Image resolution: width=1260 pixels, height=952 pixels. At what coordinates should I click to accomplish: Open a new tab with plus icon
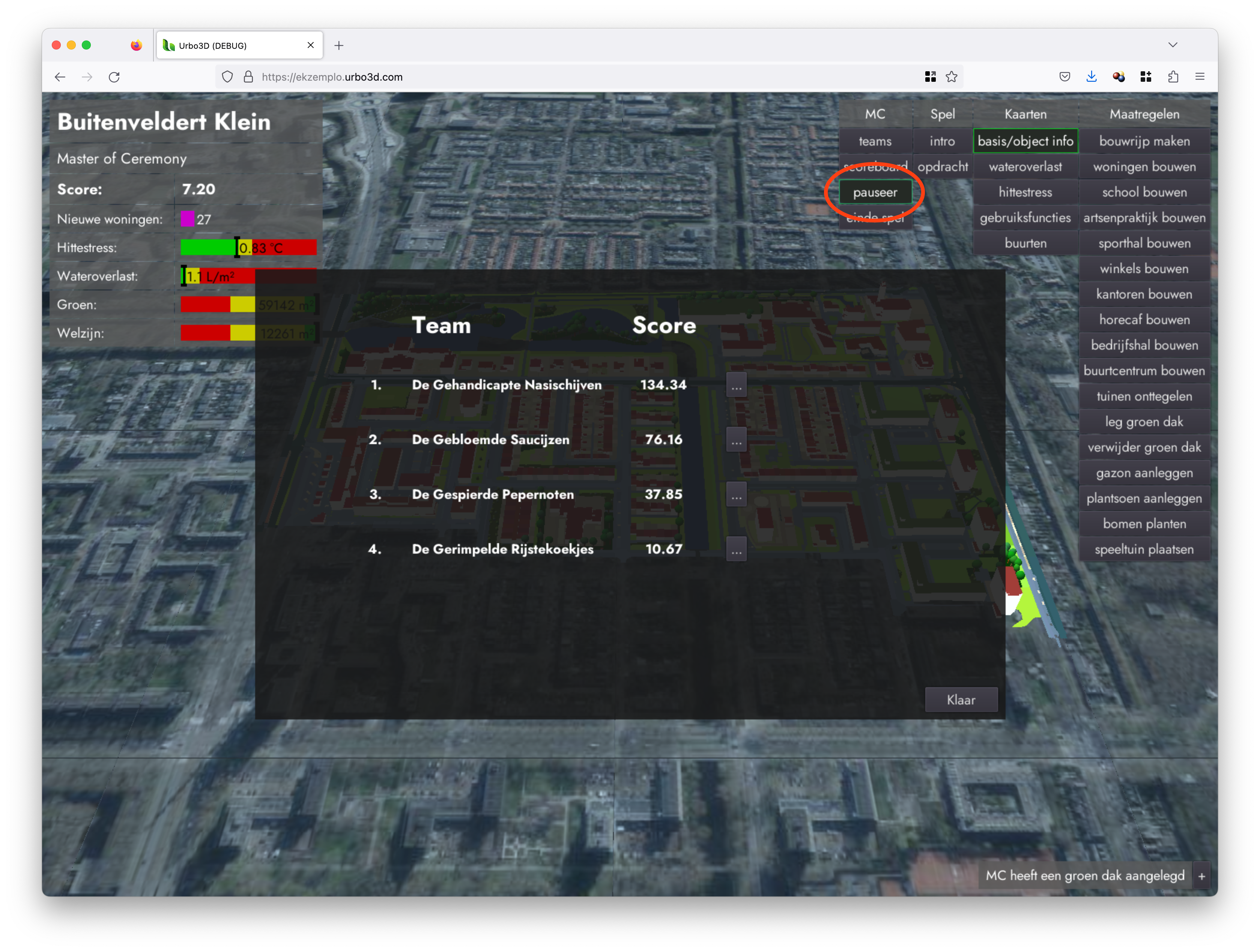click(339, 45)
